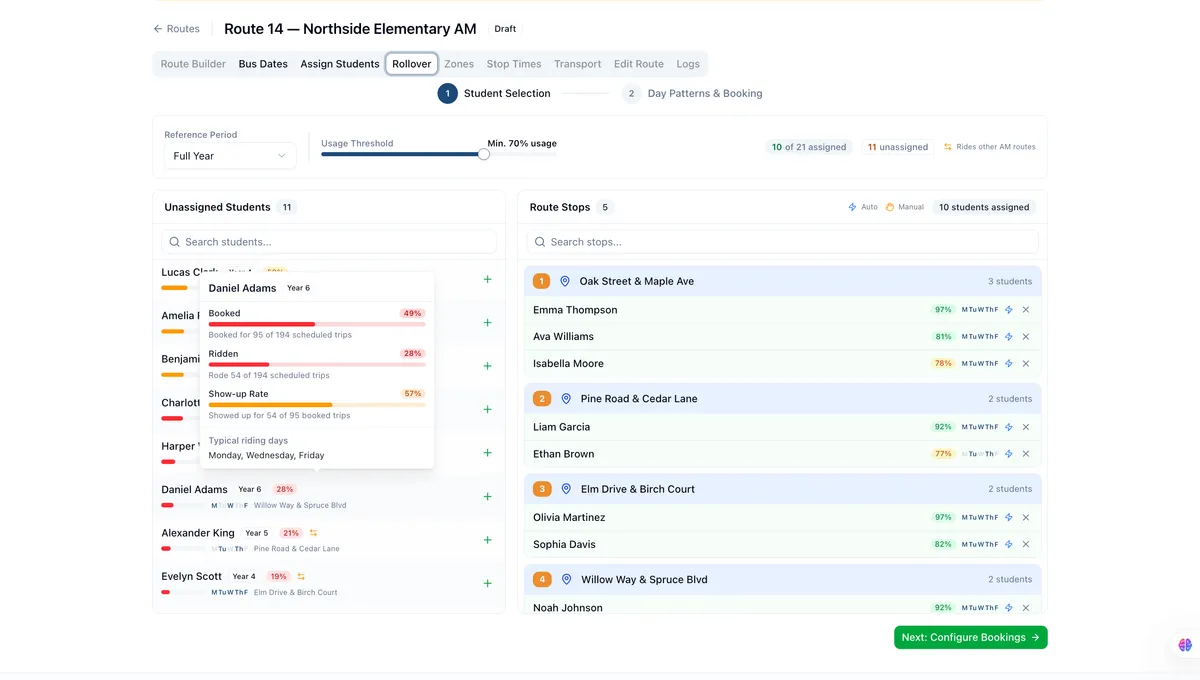
Task: Toggle Liam Garcia's auto lightning icon
Action: tap(1009, 427)
